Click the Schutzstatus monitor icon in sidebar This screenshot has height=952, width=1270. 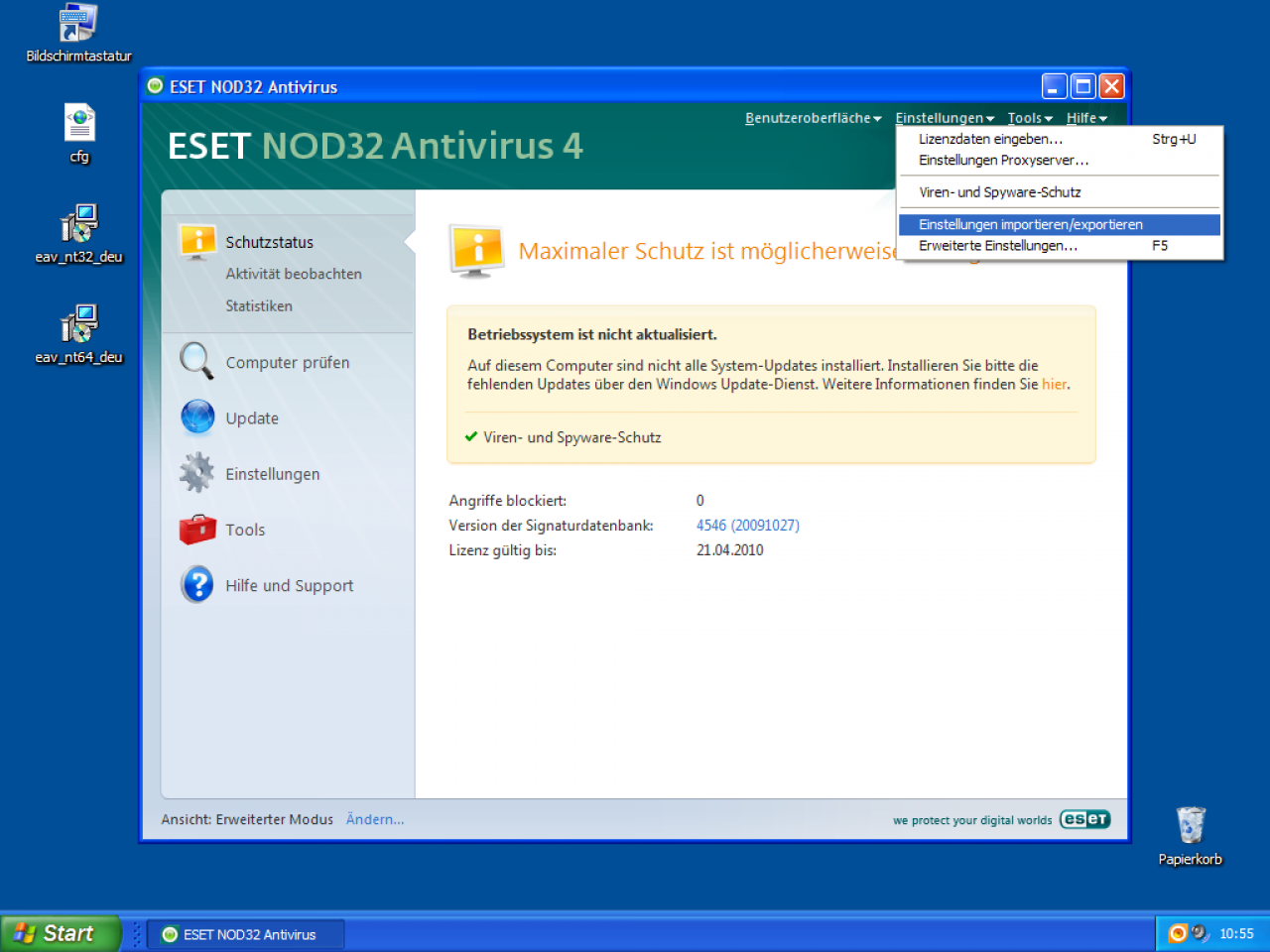tap(197, 241)
